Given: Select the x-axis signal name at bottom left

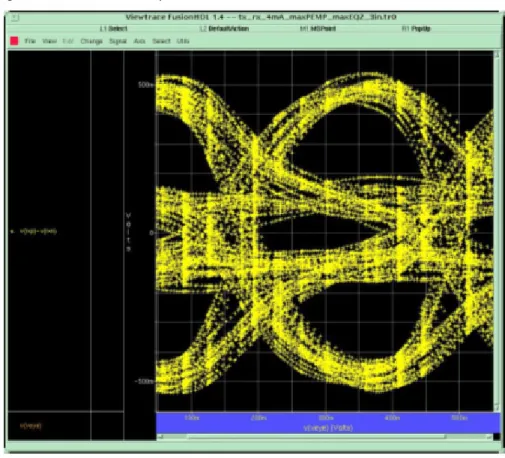Looking at the screenshot, I should click(31, 426).
